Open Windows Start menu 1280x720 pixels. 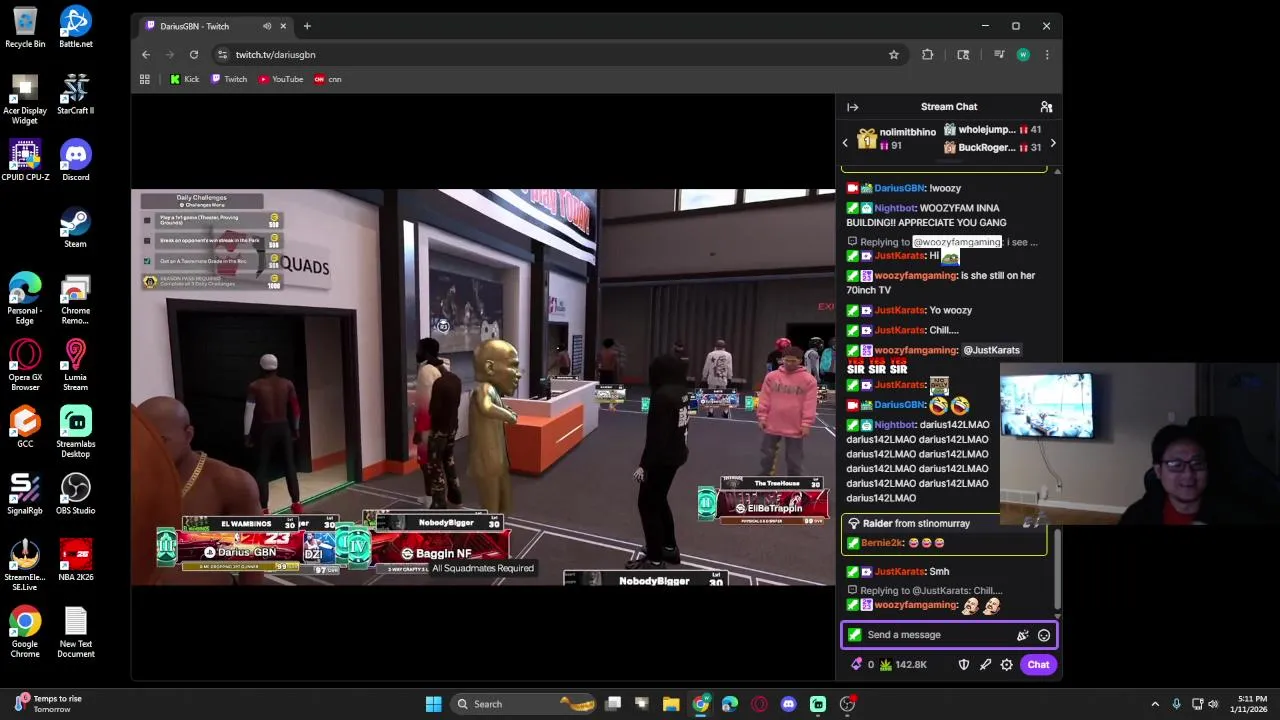(x=434, y=704)
